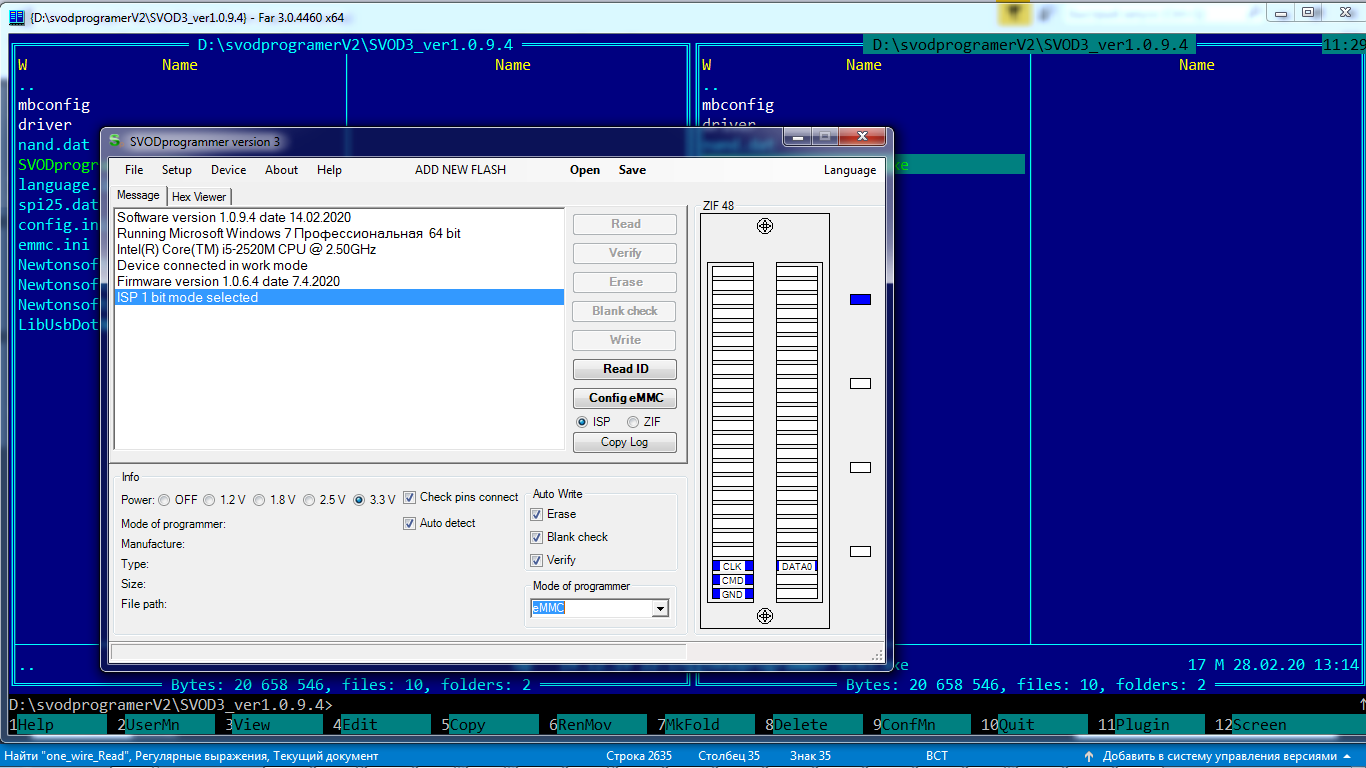
Task: Click 3 View in Far key bar
Action: [274, 725]
